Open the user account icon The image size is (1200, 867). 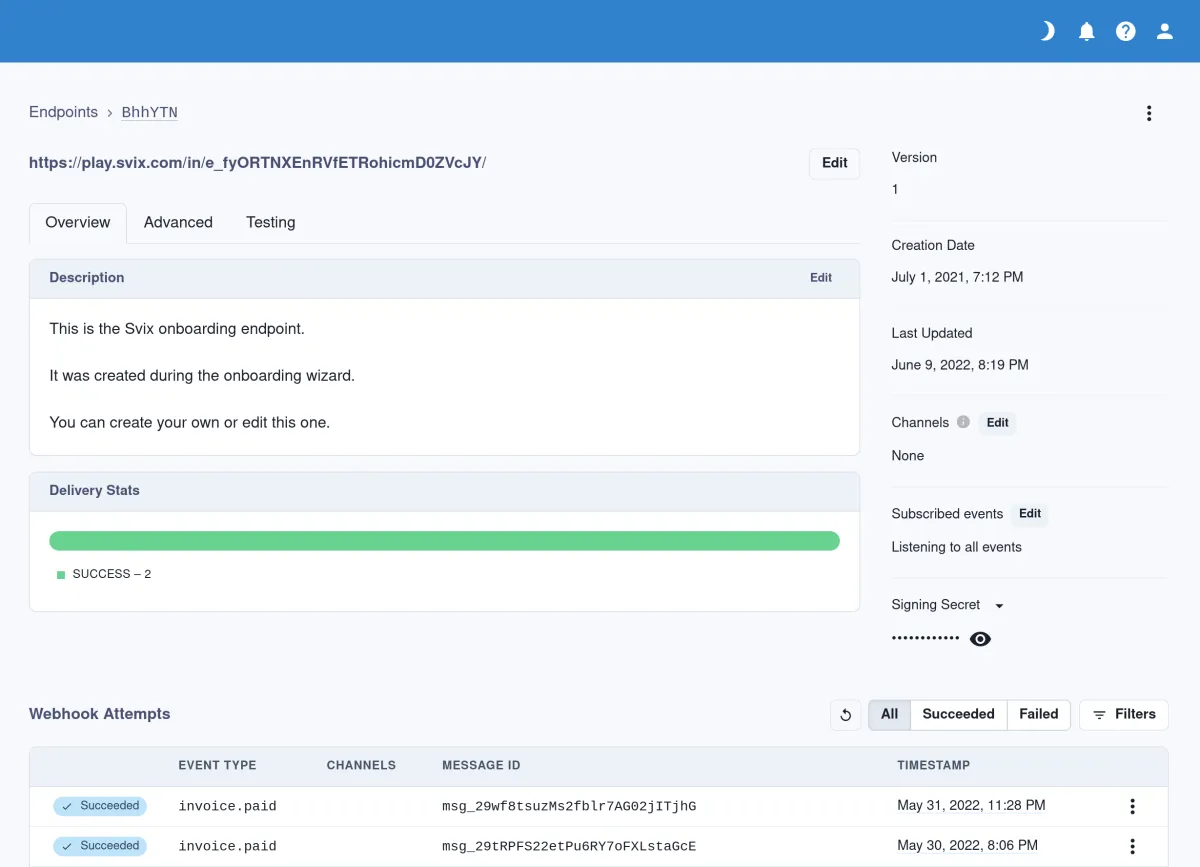[1165, 31]
